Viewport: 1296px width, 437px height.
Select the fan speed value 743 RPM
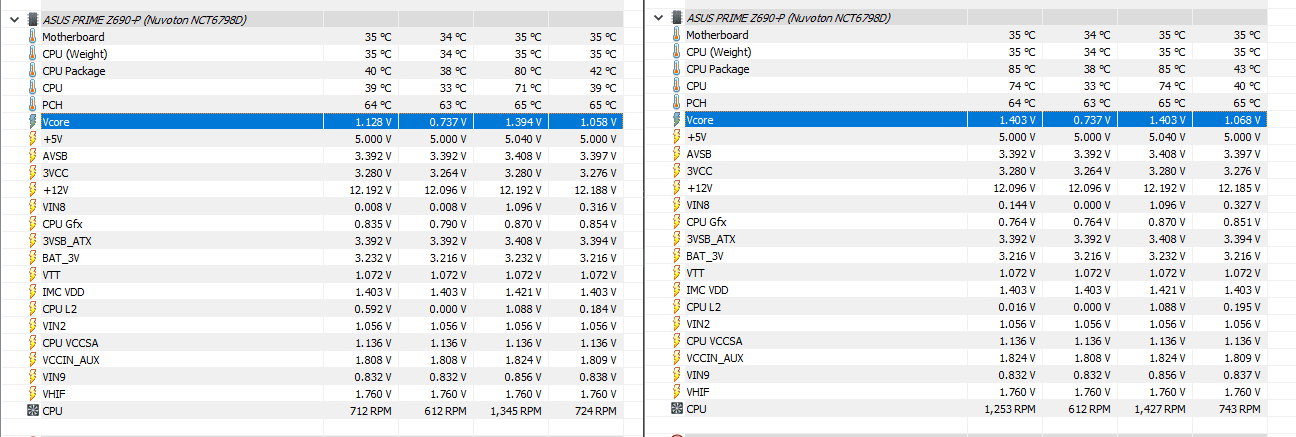point(1240,410)
